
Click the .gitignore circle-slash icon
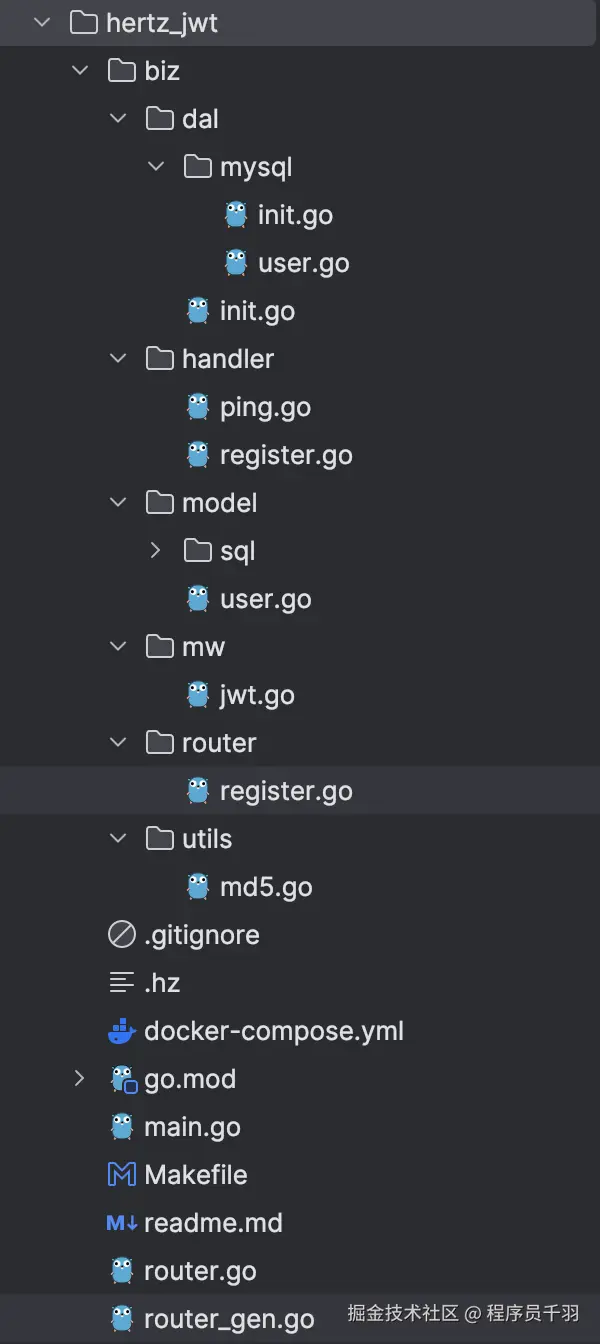(x=121, y=935)
